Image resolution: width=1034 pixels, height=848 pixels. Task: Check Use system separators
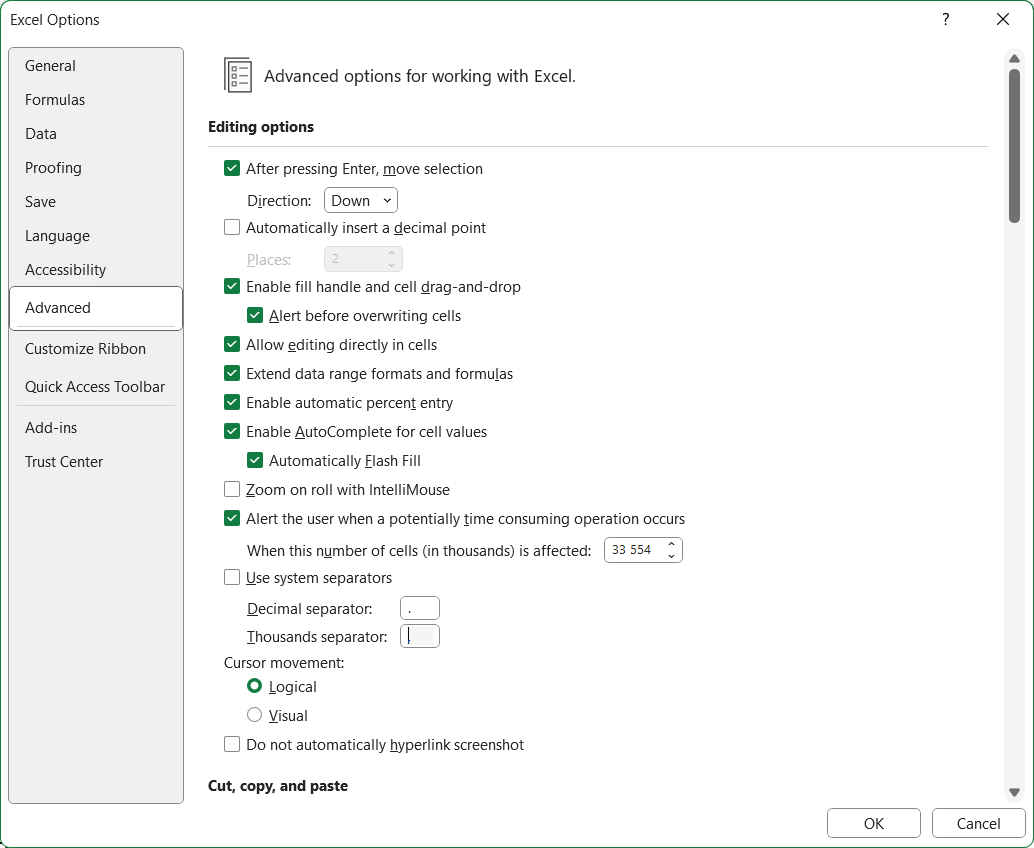(x=232, y=578)
